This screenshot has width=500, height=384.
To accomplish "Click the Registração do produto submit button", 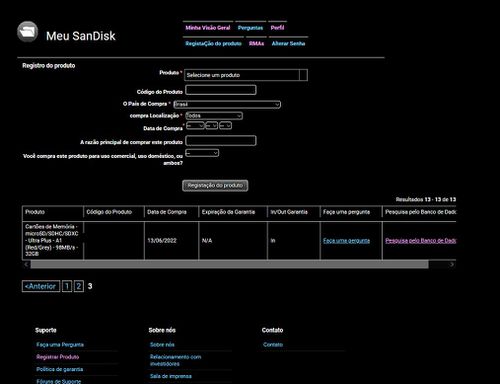I will click(215, 185).
